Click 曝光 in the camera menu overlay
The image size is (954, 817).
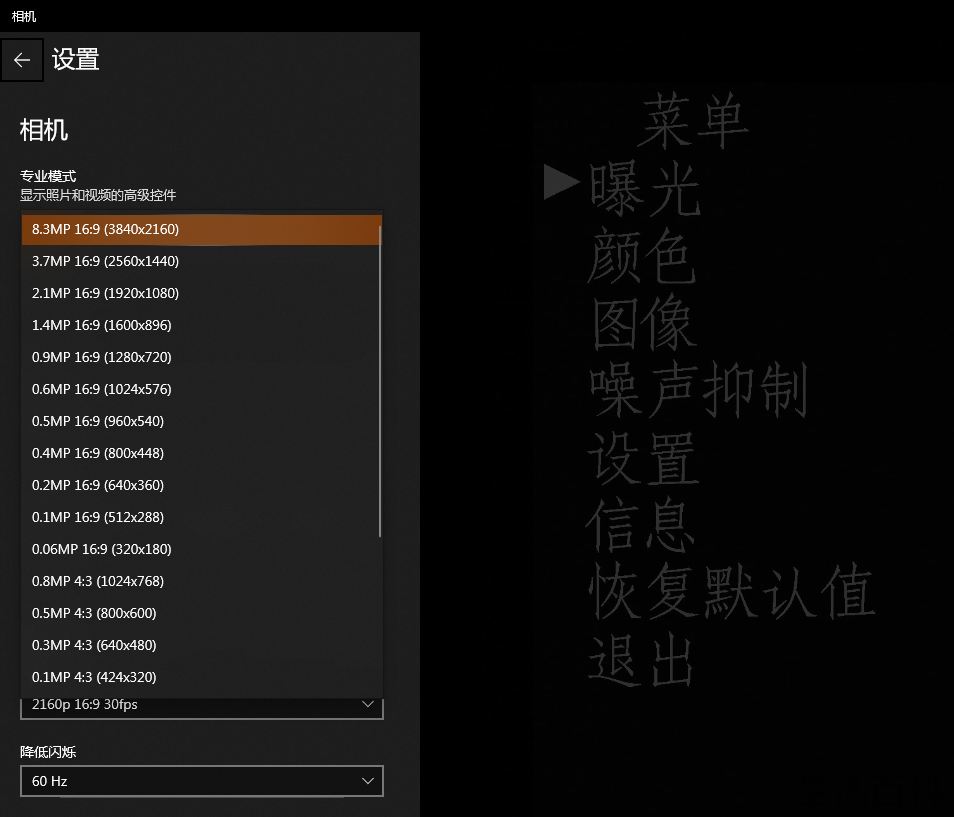pos(646,189)
